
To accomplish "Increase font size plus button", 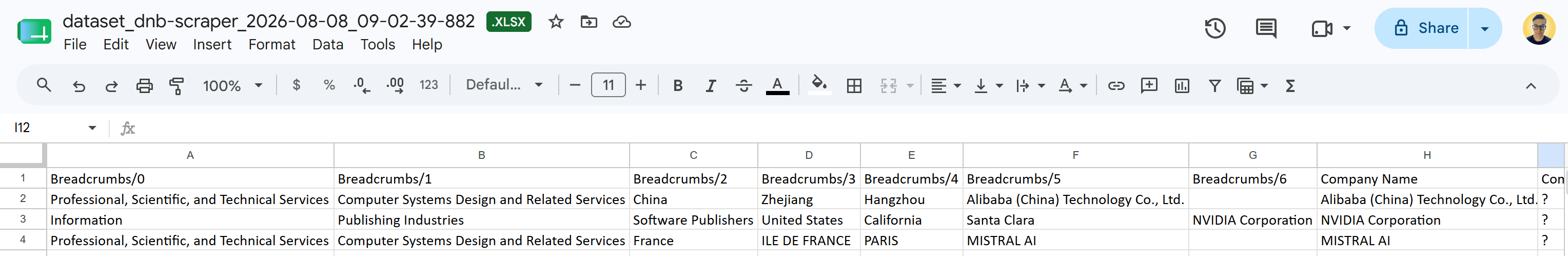I will [640, 85].
